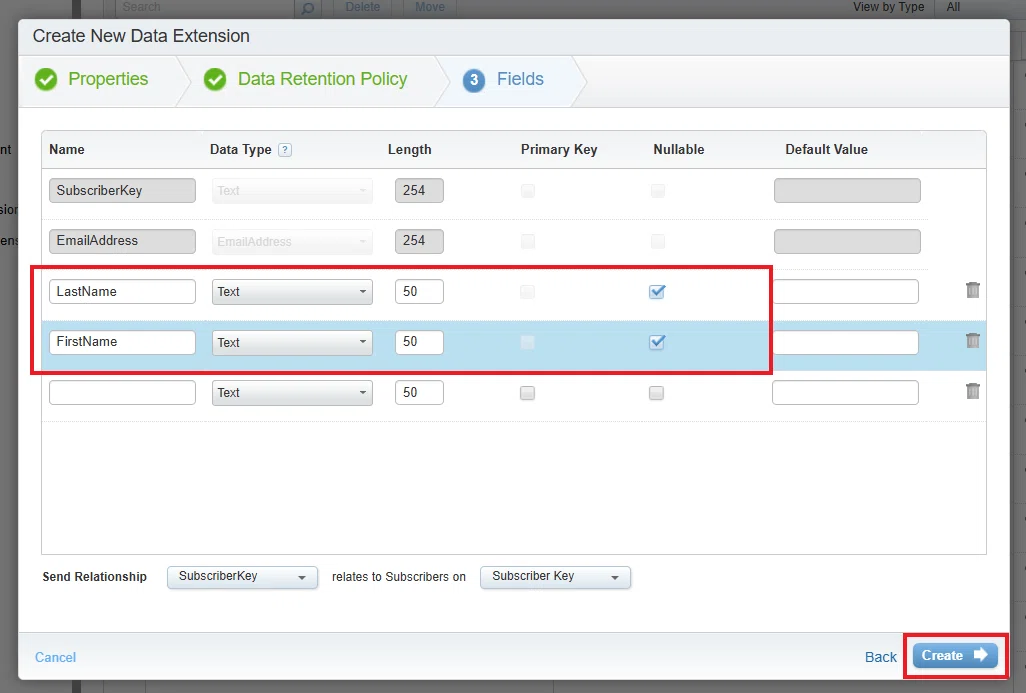
Task: Click the Default Value column header
Action: [826, 149]
